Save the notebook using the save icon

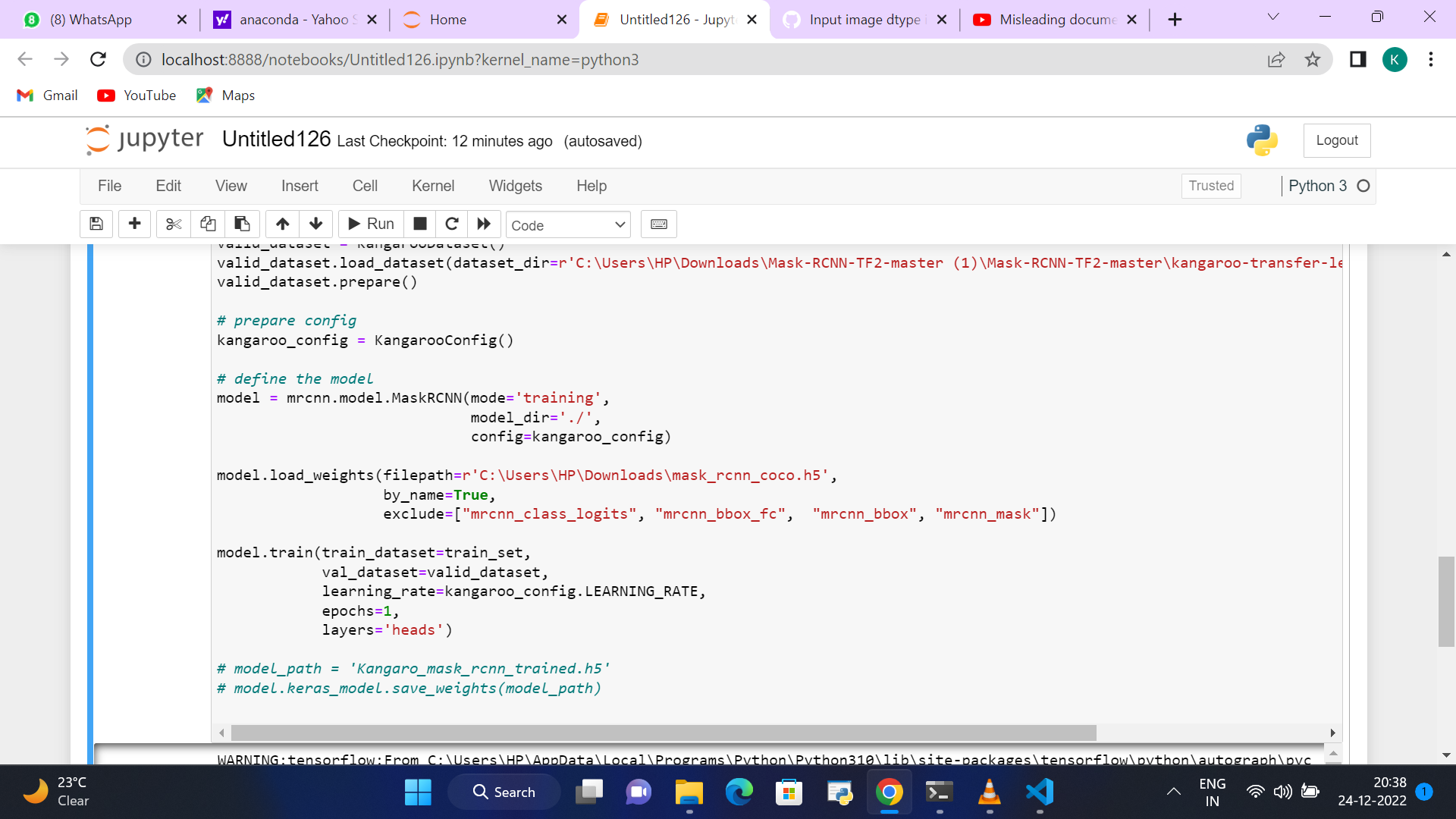coord(96,224)
